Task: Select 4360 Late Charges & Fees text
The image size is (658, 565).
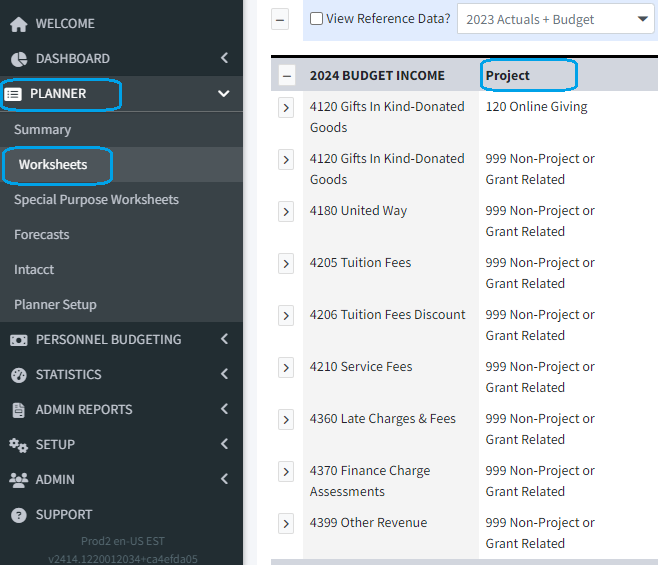Action: (383, 419)
